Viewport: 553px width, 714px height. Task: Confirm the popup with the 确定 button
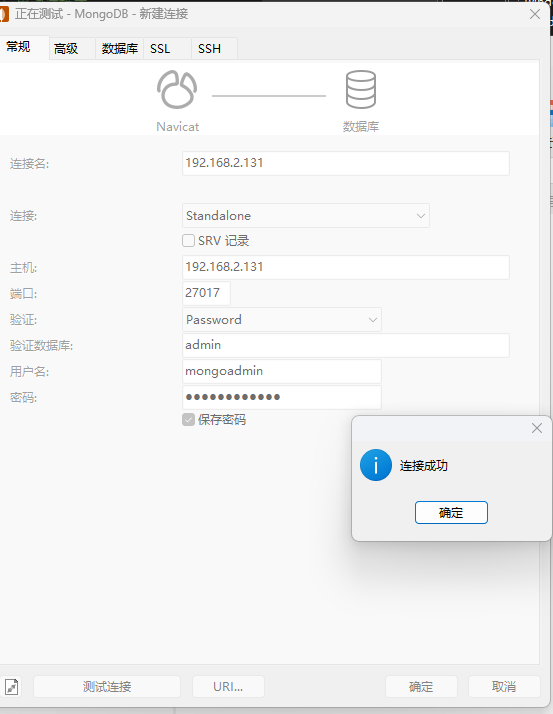click(451, 513)
